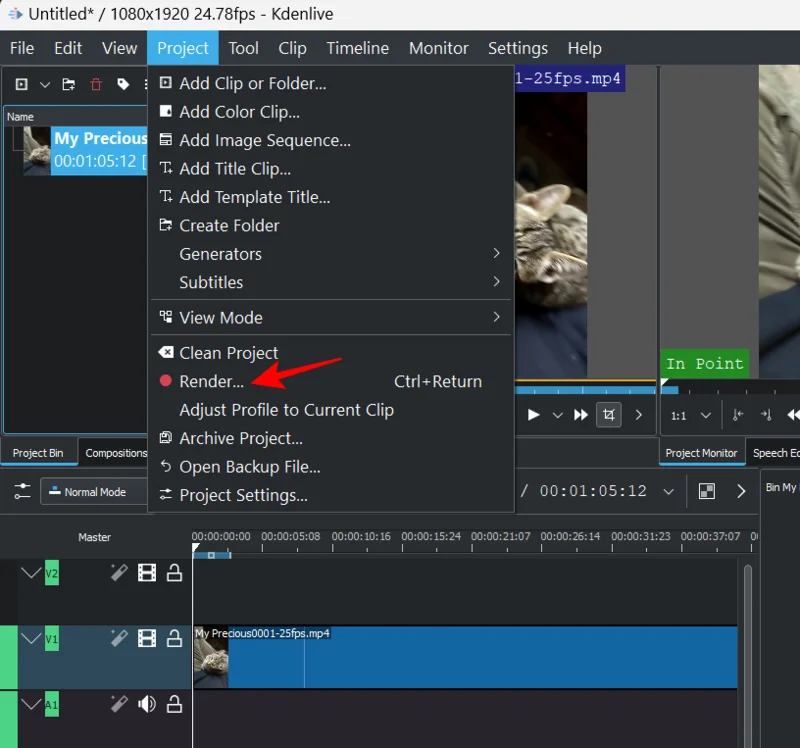Open the Clip menu
This screenshot has width=800, height=748.
click(292, 48)
